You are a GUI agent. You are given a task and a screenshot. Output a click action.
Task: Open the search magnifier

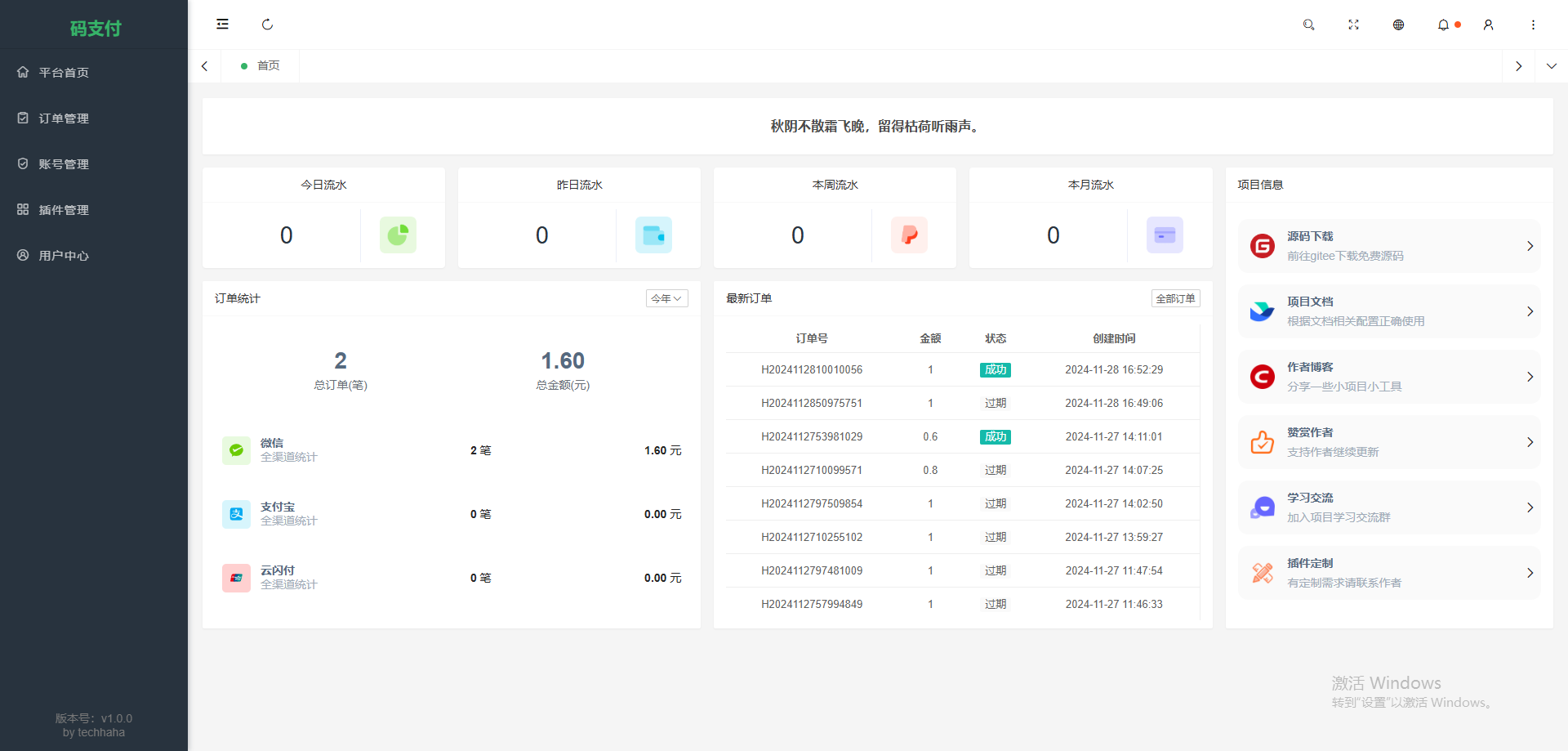[x=1308, y=25]
